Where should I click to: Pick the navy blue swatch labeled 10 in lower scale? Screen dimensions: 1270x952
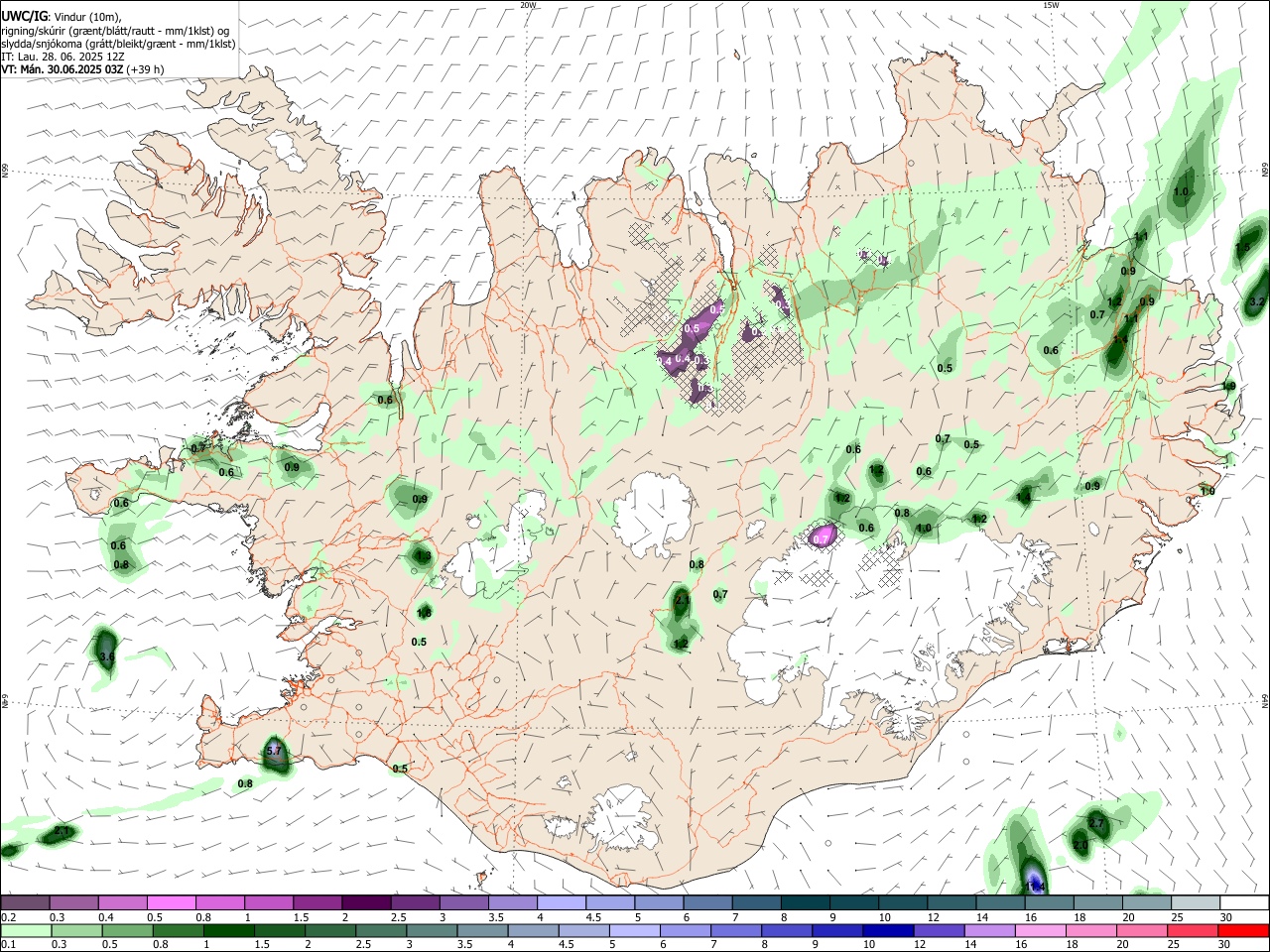pyautogui.click(x=886, y=930)
